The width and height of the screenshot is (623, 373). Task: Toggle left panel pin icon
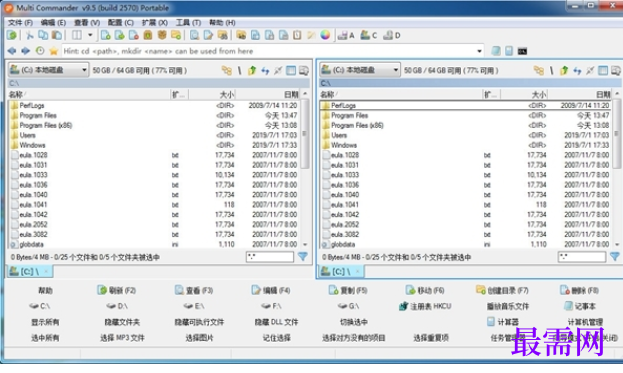[x=278, y=71]
